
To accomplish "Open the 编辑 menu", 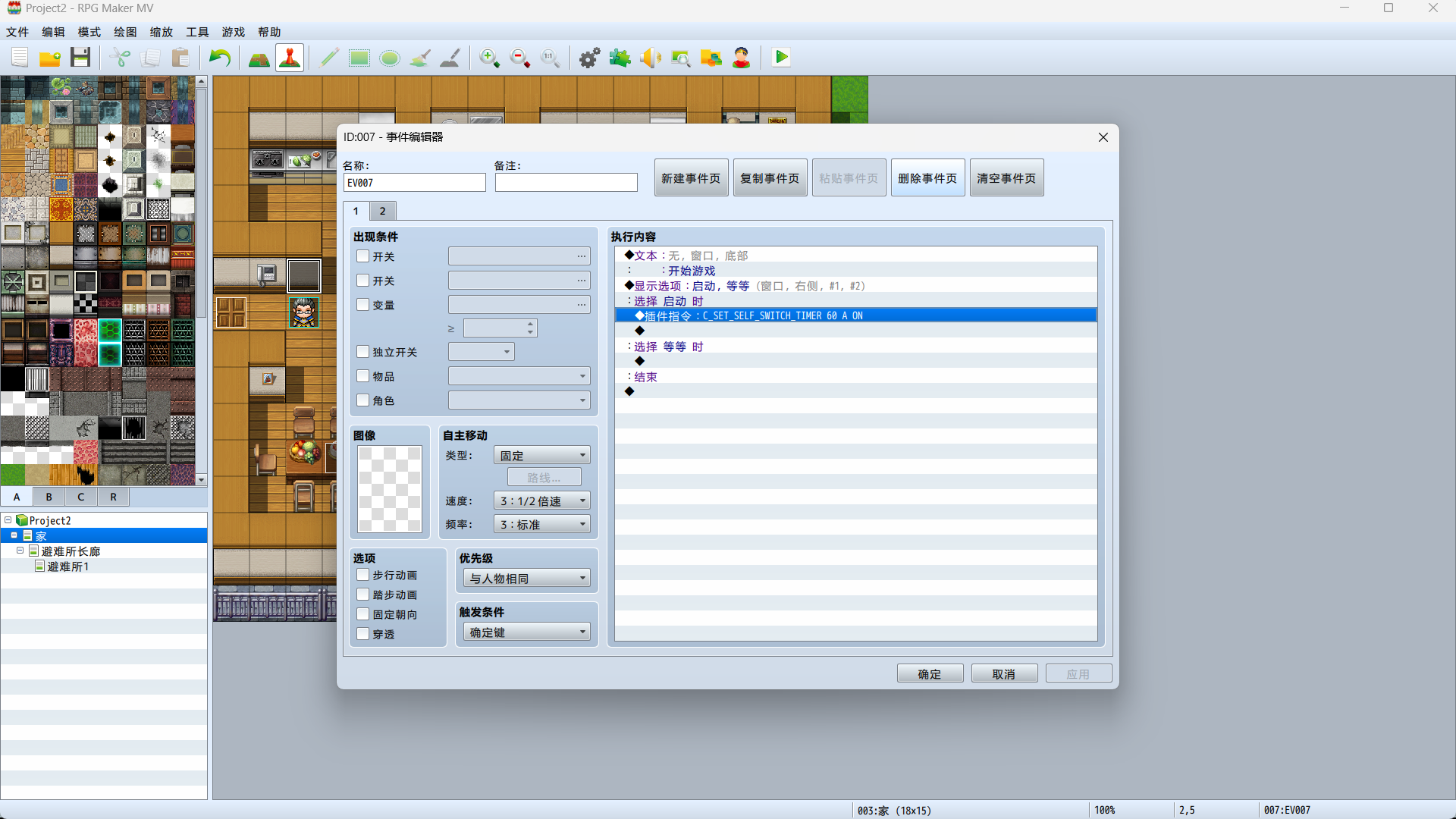I will coord(53,32).
